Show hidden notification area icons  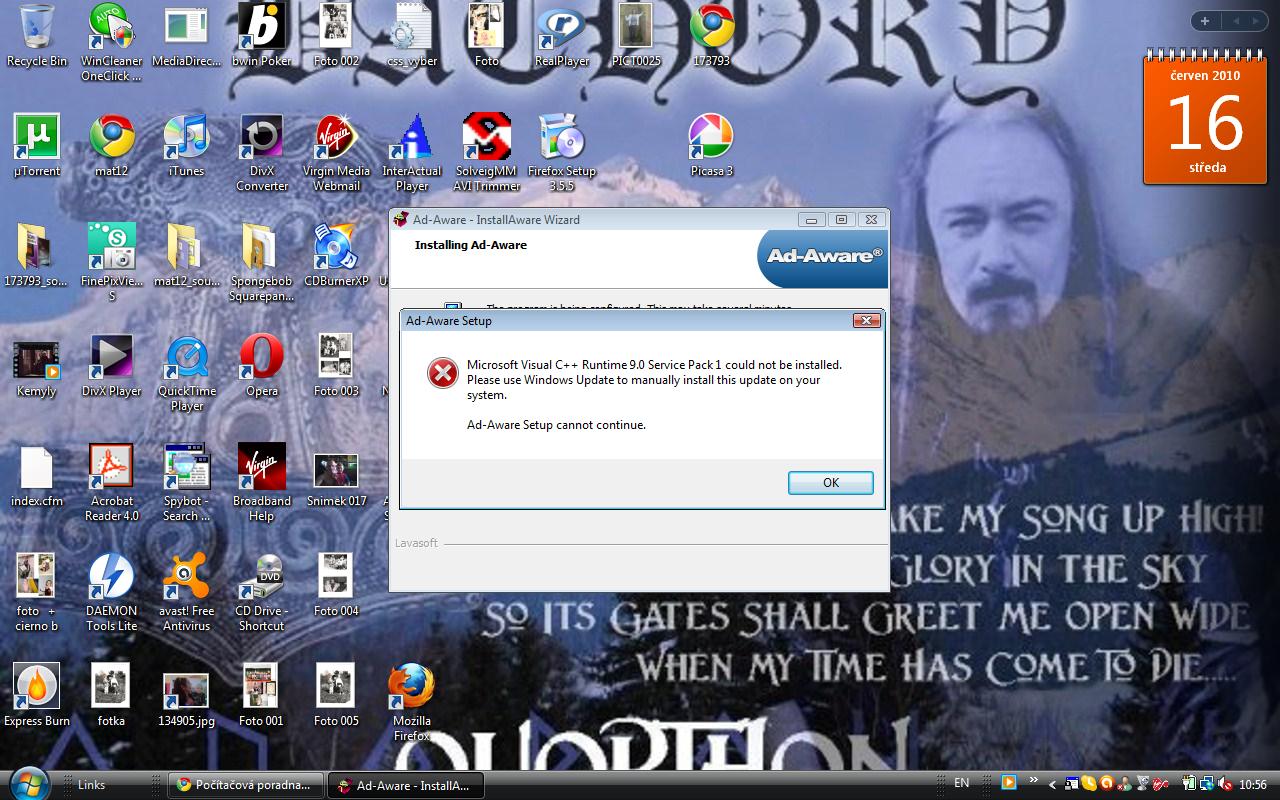(1051, 784)
